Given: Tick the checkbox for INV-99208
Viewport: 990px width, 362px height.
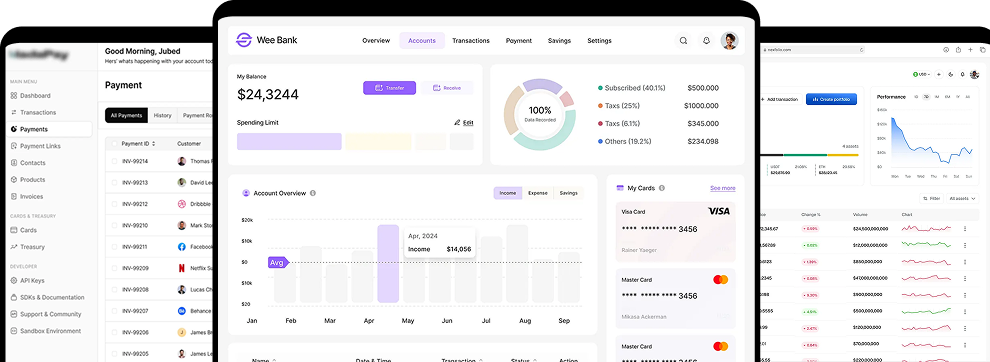Looking at the screenshot, I should (x=114, y=290).
